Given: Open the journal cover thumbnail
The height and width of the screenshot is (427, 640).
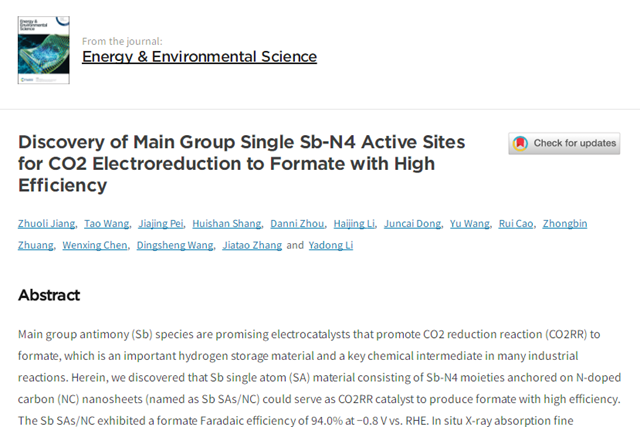Looking at the screenshot, I should (x=43, y=49).
